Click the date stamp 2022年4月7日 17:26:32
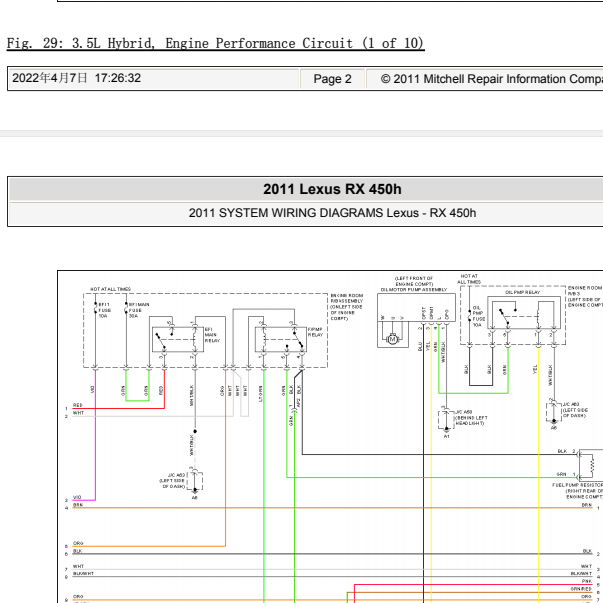603x603 pixels. coord(77,78)
